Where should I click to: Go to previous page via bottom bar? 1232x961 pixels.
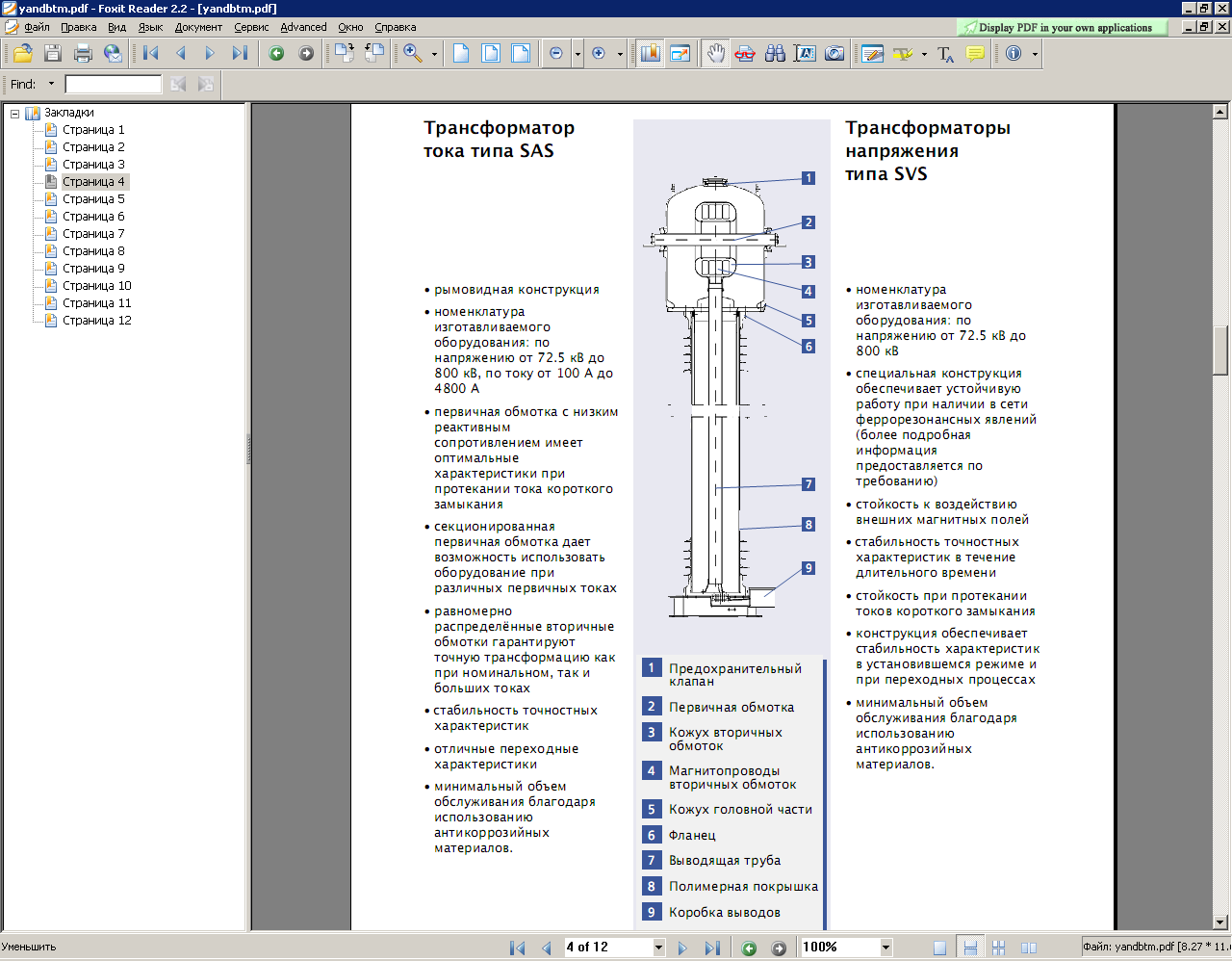(x=547, y=948)
